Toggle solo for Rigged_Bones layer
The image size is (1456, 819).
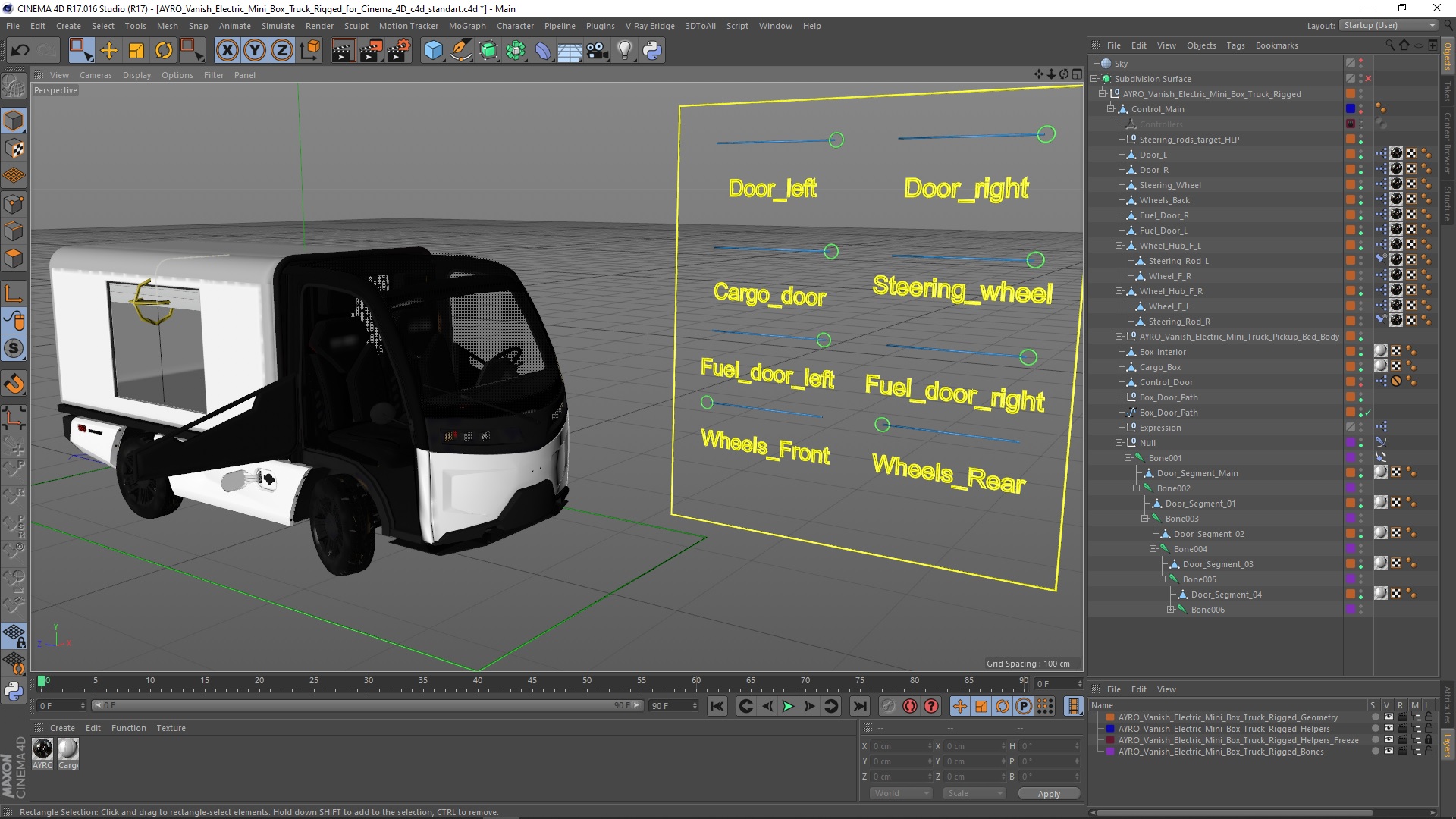point(1374,752)
